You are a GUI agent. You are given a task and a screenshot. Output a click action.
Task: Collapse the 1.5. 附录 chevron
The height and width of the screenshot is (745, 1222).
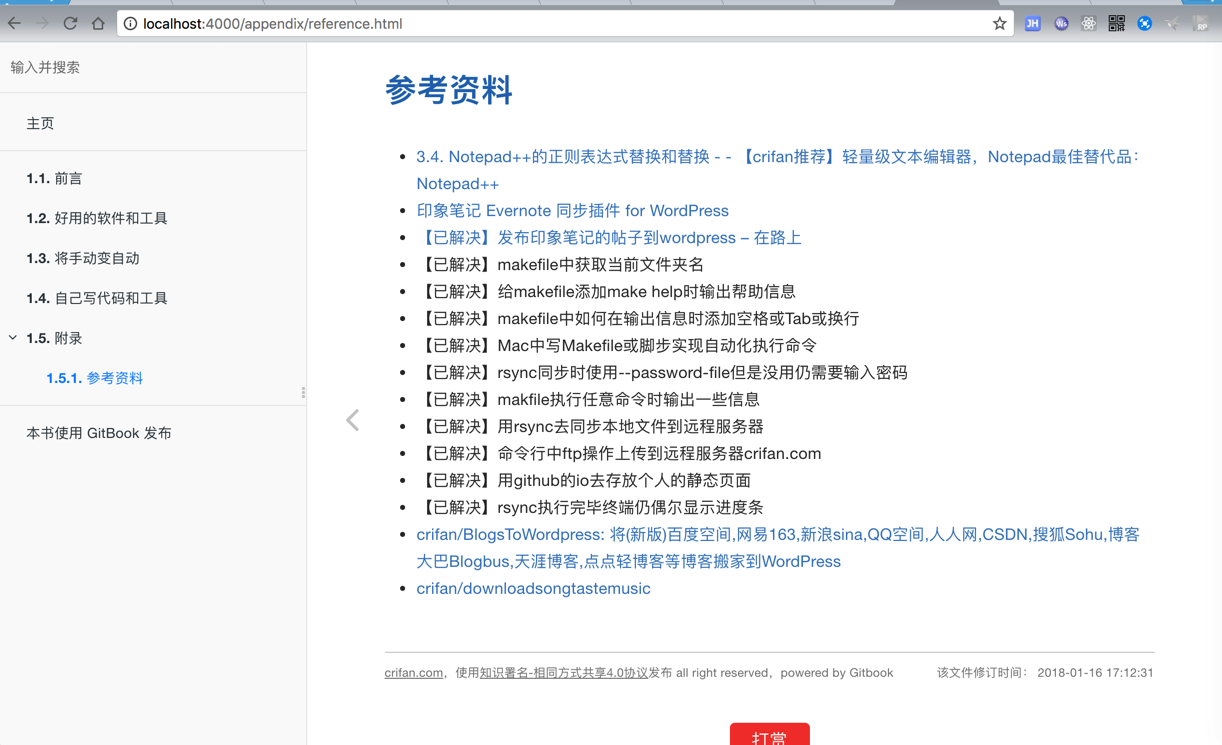click(x=13, y=338)
